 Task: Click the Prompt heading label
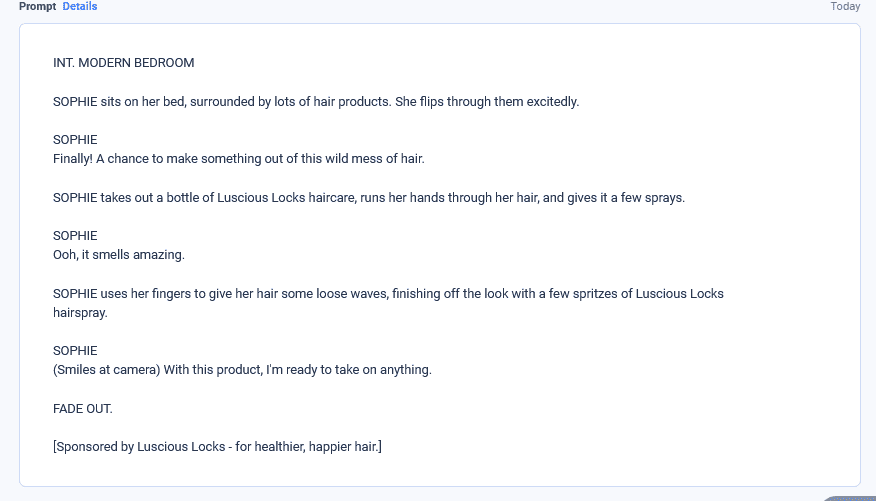pyautogui.click(x=37, y=7)
